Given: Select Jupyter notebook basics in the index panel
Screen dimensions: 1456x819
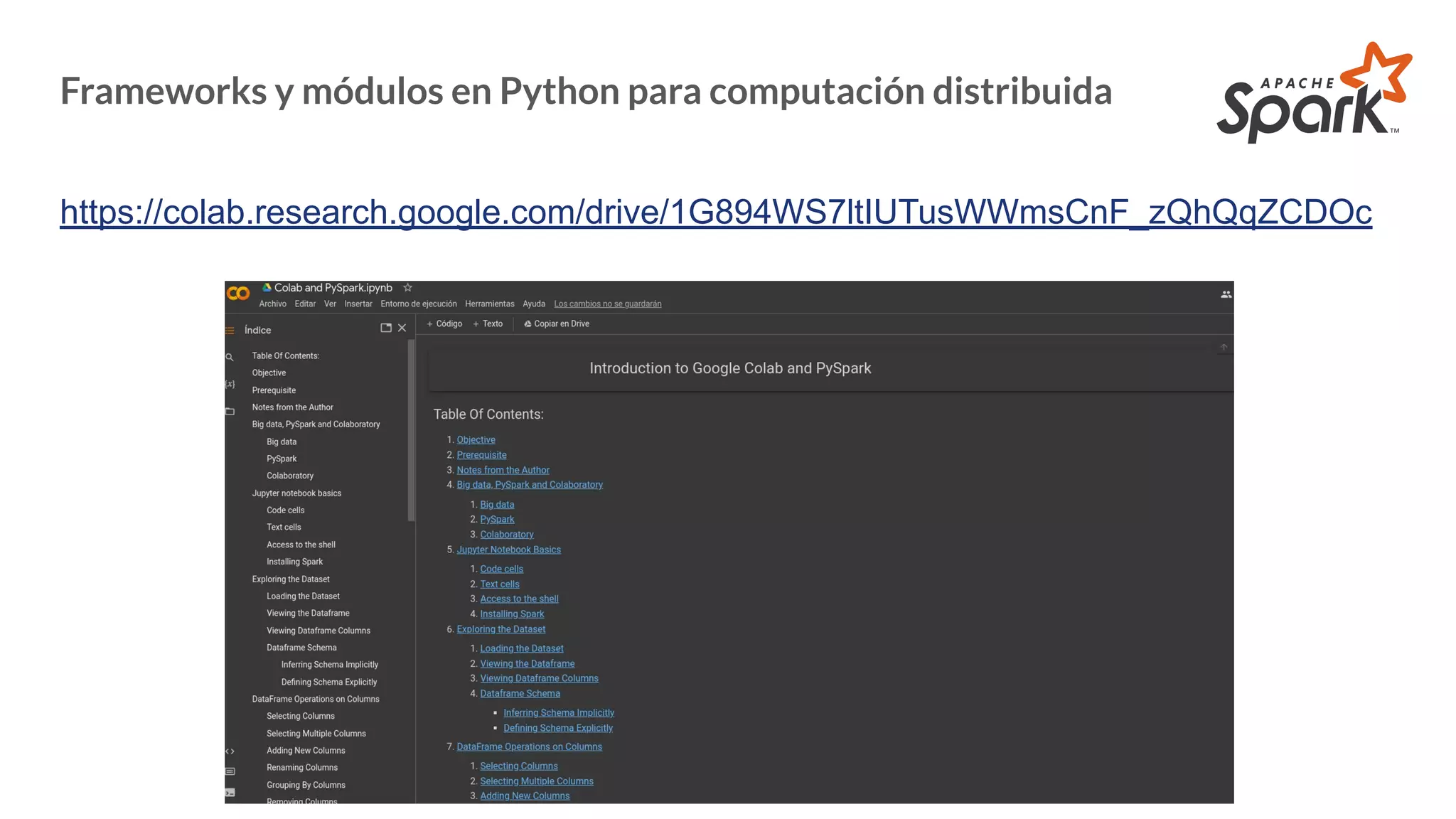Looking at the screenshot, I should coord(296,493).
